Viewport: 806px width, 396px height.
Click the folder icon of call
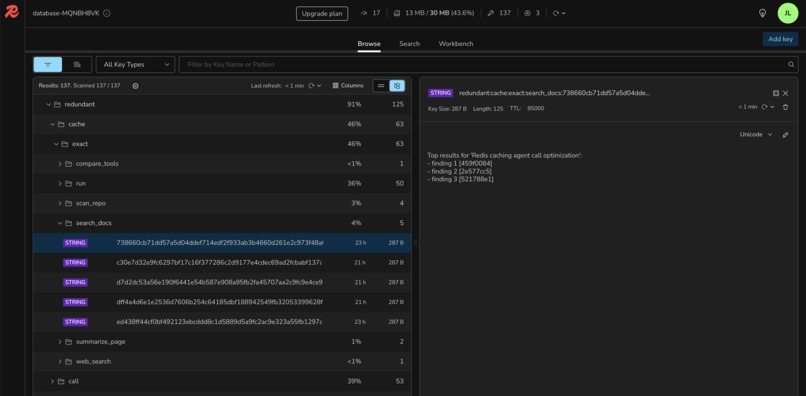pos(61,381)
